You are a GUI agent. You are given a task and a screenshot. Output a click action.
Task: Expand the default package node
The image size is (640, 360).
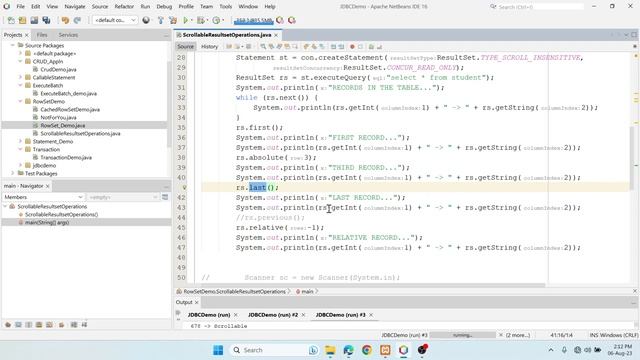(x=20, y=53)
